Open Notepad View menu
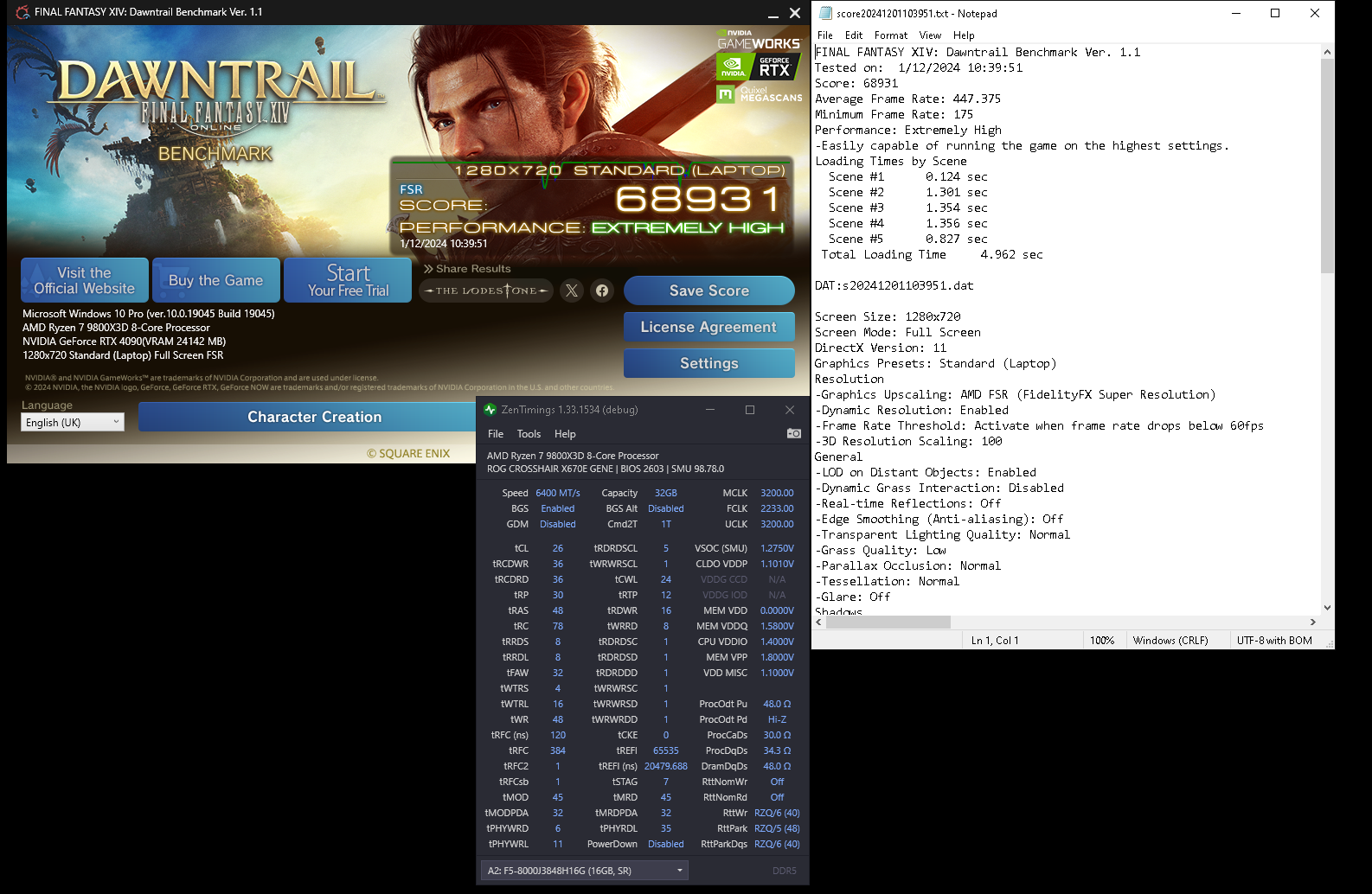 (x=930, y=35)
